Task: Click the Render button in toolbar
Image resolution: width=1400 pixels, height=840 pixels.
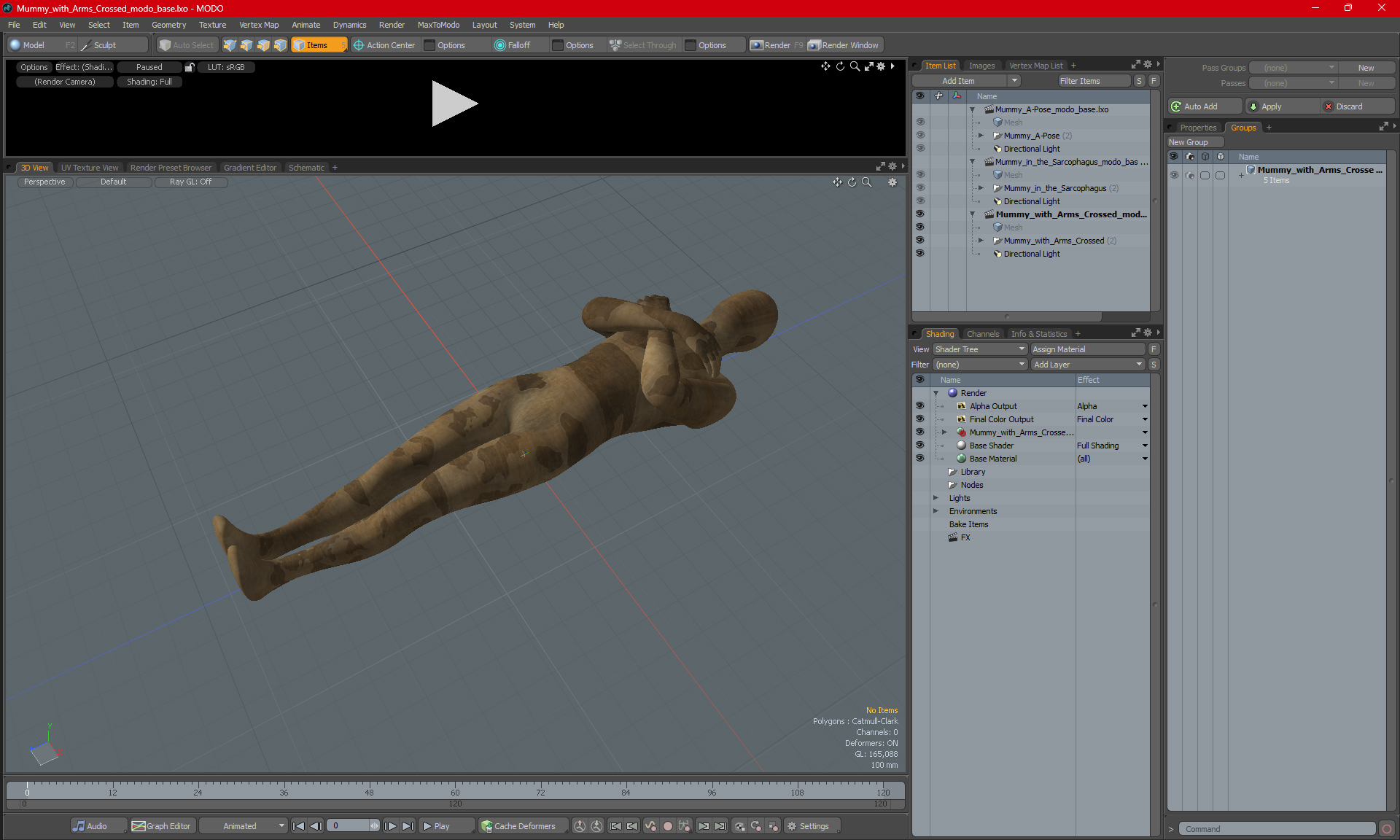Action: (776, 45)
